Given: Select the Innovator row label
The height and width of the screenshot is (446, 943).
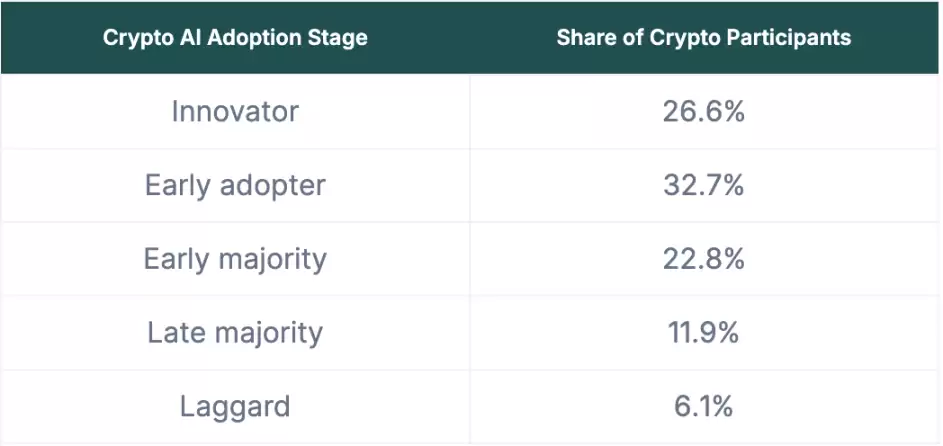Looking at the screenshot, I should (235, 111).
